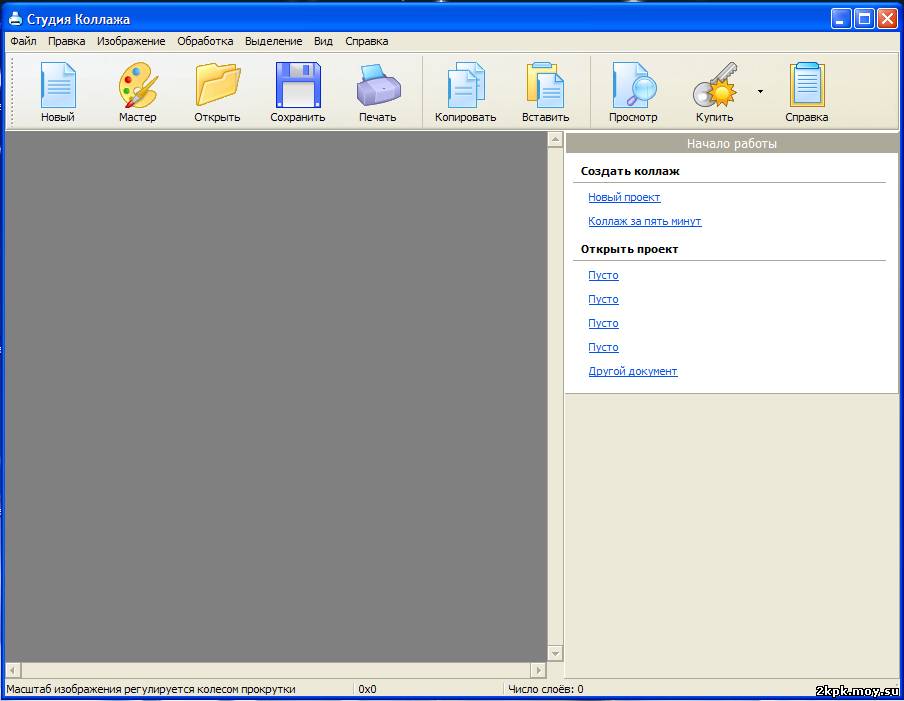This screenshot has width=904, height=701.
Task: Open the Файл menu
Action: [24, 42]
